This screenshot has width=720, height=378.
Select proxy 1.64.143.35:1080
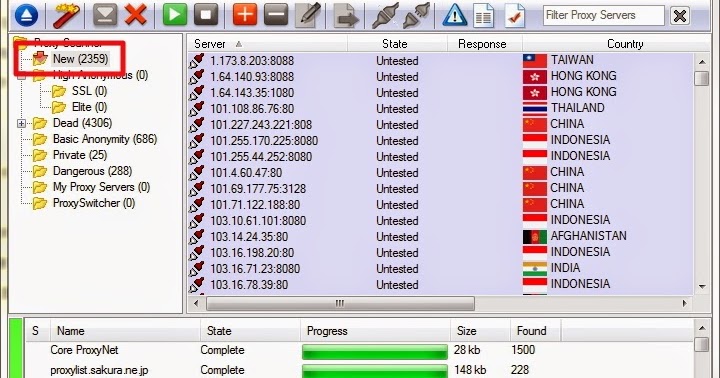(252, 93)
